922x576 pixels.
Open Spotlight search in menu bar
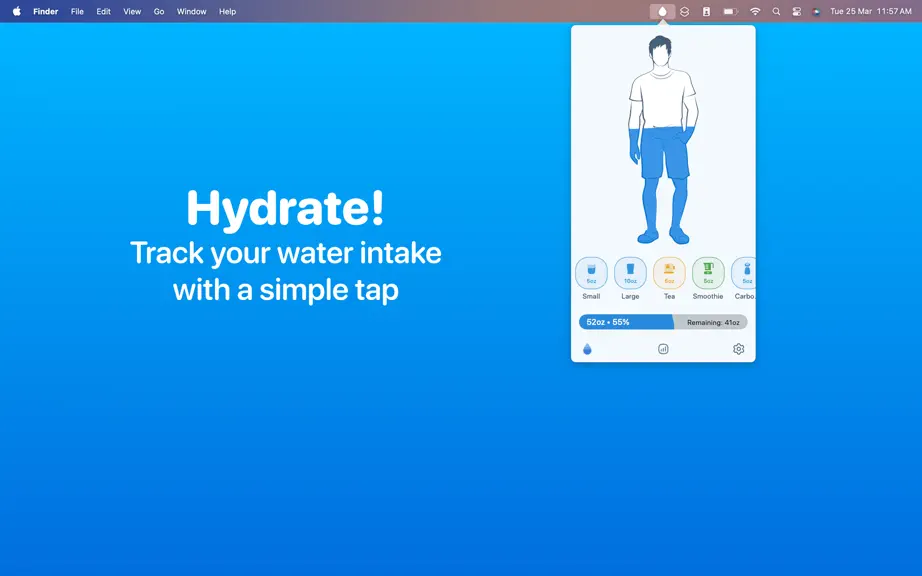[x=776, y=11]
